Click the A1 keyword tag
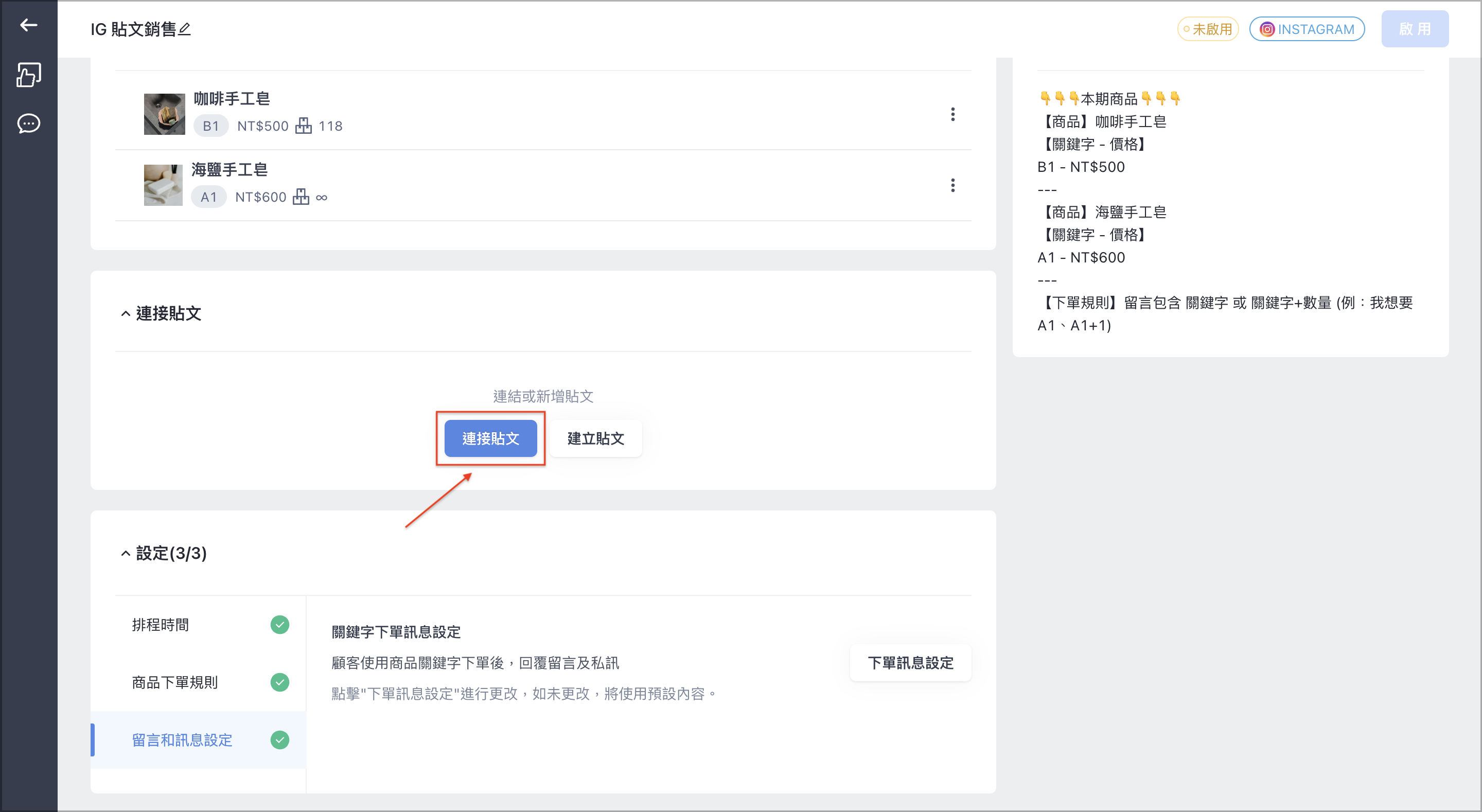The height and width of the screenshot is (812, 1482). tap(208, 197)
